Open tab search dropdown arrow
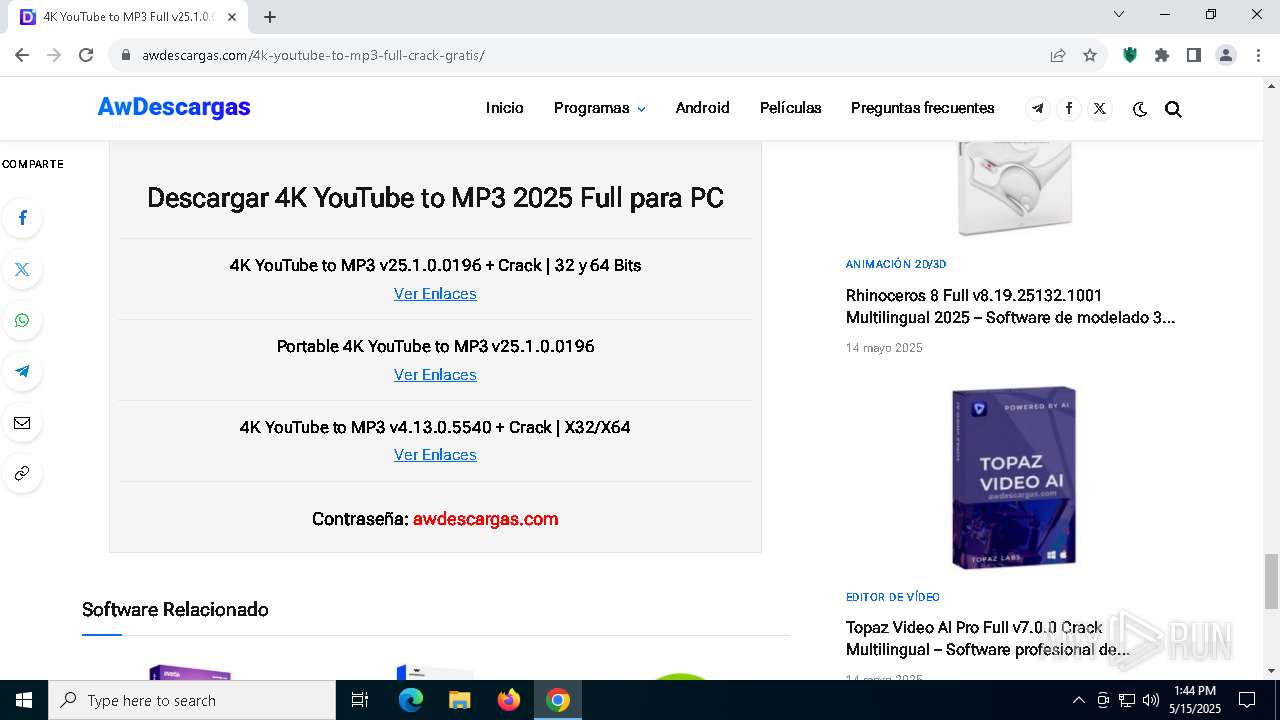The height and width of the screenshot is (720, 1280). tap(1119, 14)
